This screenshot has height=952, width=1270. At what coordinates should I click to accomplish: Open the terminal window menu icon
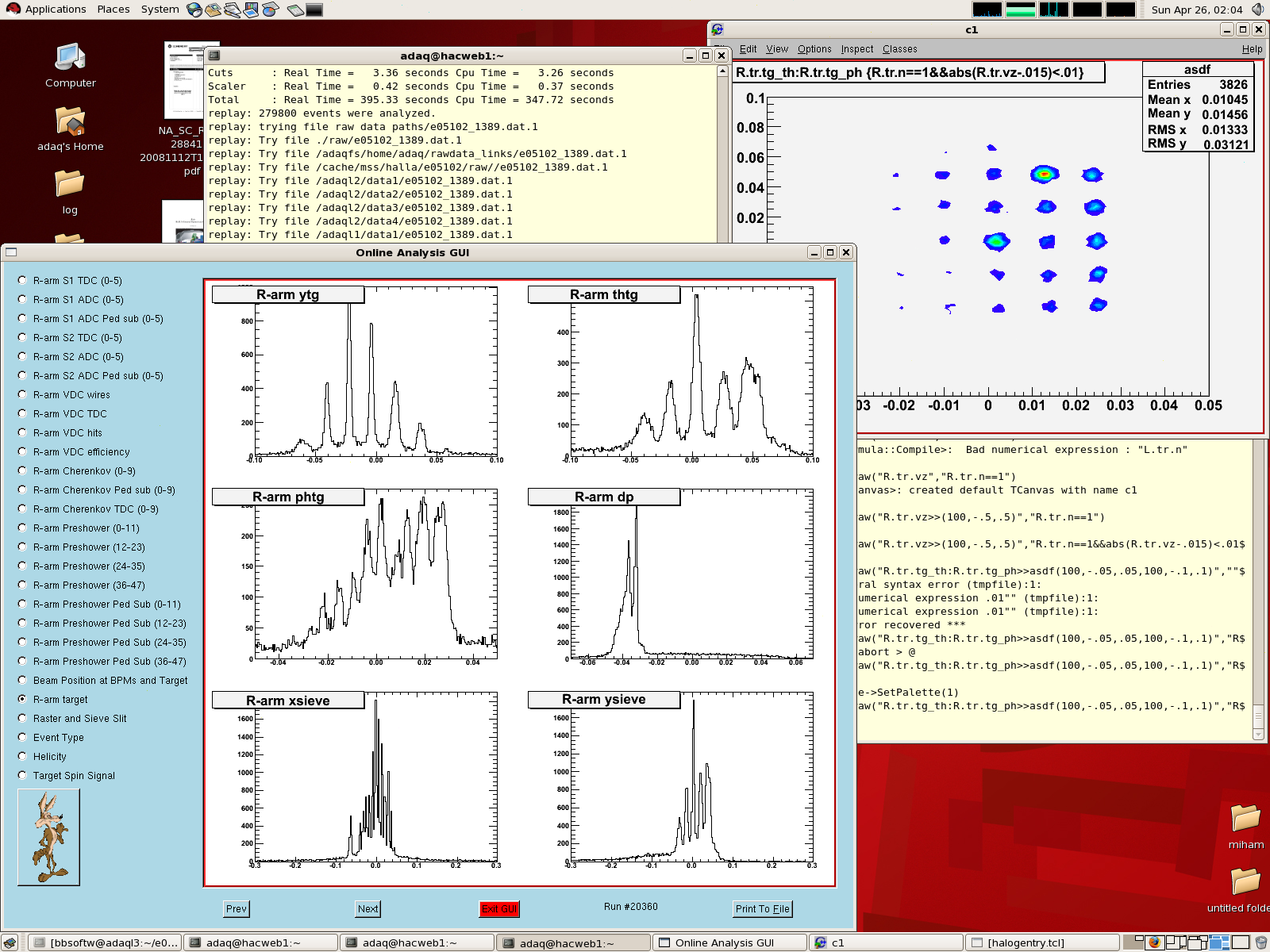coord(214,56)
